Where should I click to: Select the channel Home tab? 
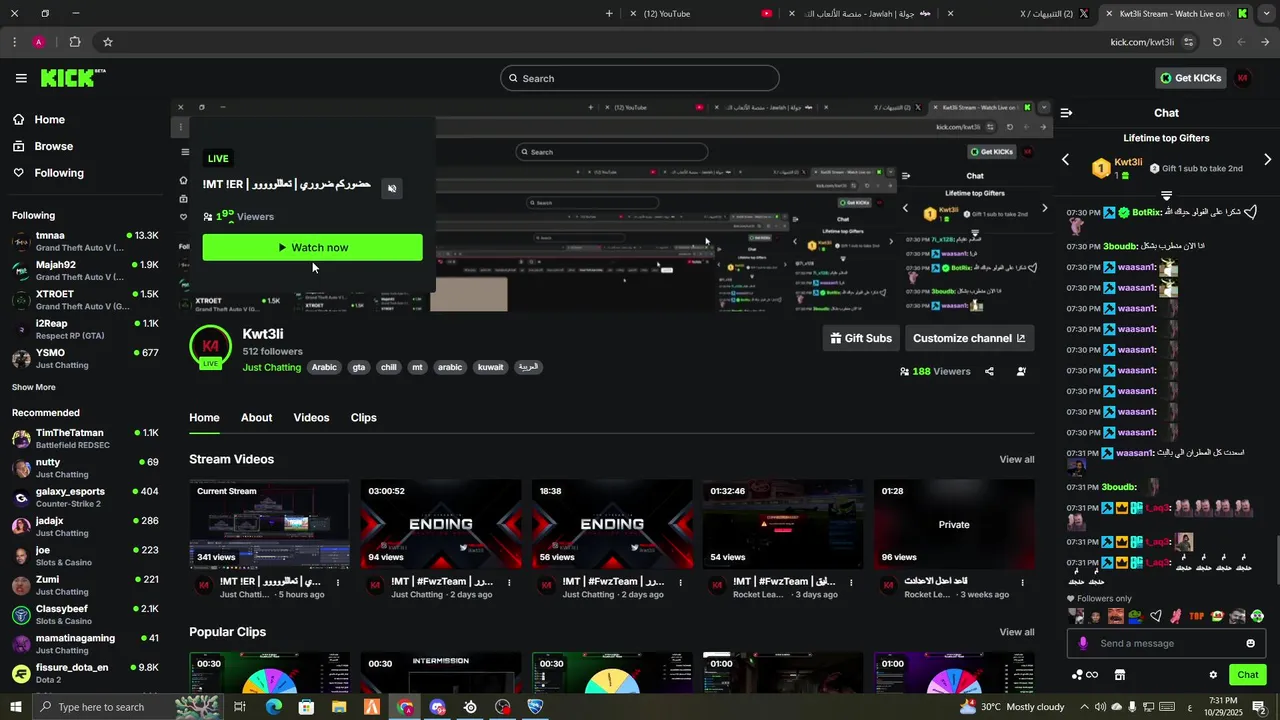click(204, 418)
